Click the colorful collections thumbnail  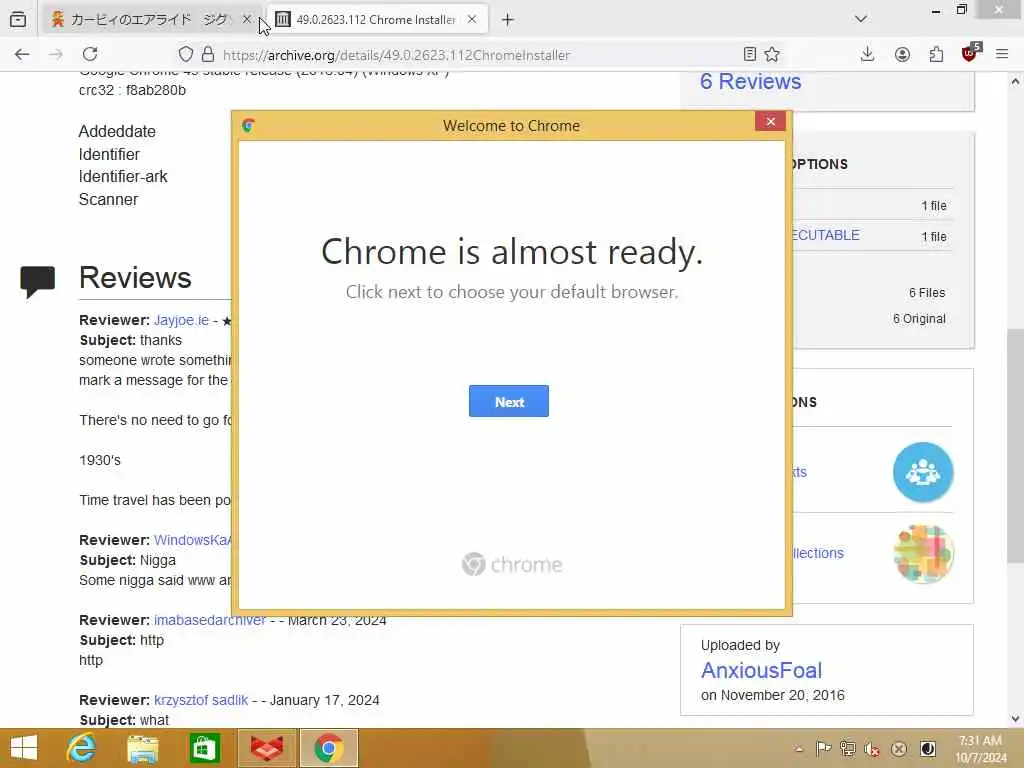pyautogui.click(x=923, y=554)
